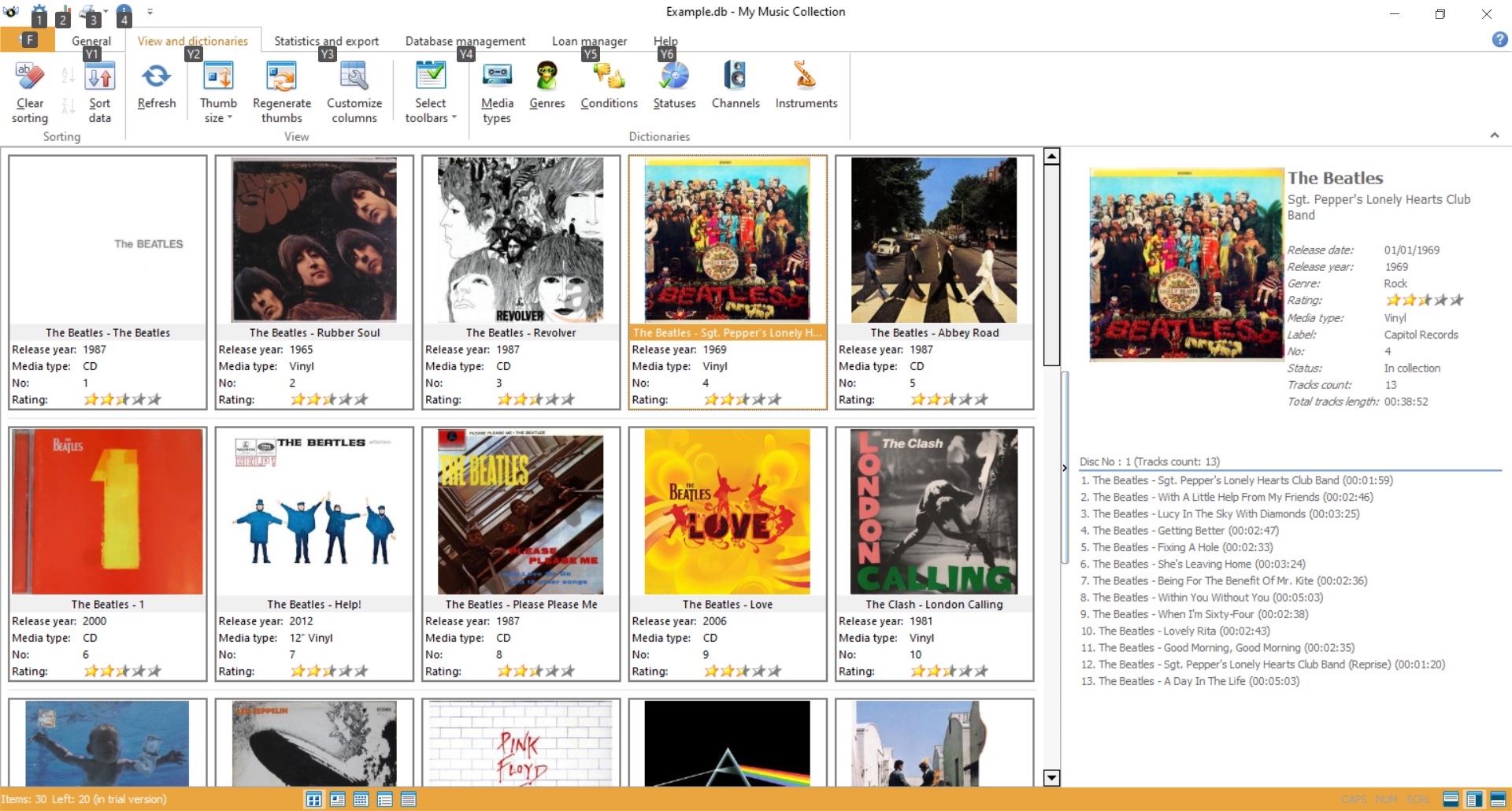
Task: Place details panel at the top layout
Action: (1498, 799)
